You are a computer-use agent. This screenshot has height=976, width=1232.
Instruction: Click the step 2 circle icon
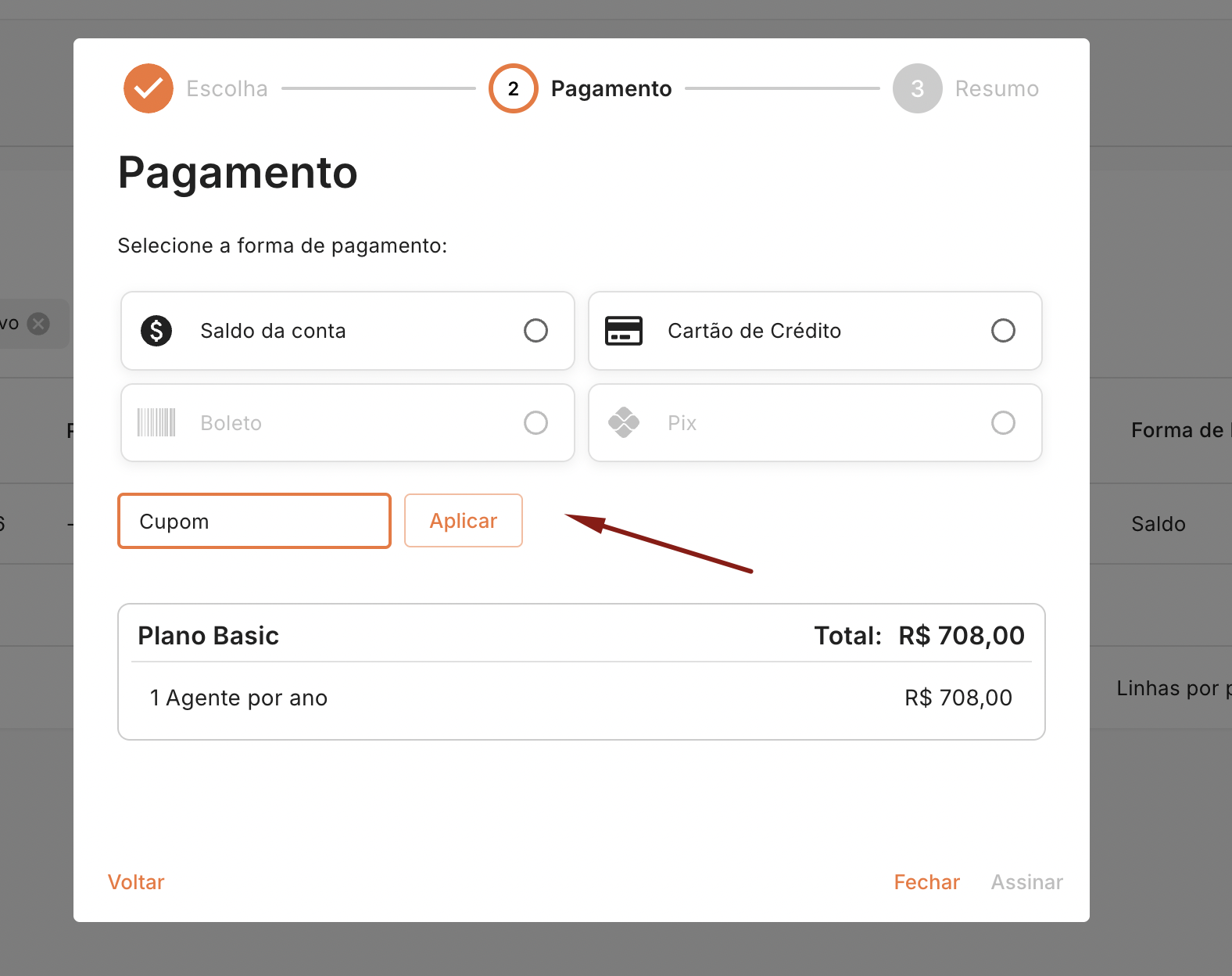(513, 88)
